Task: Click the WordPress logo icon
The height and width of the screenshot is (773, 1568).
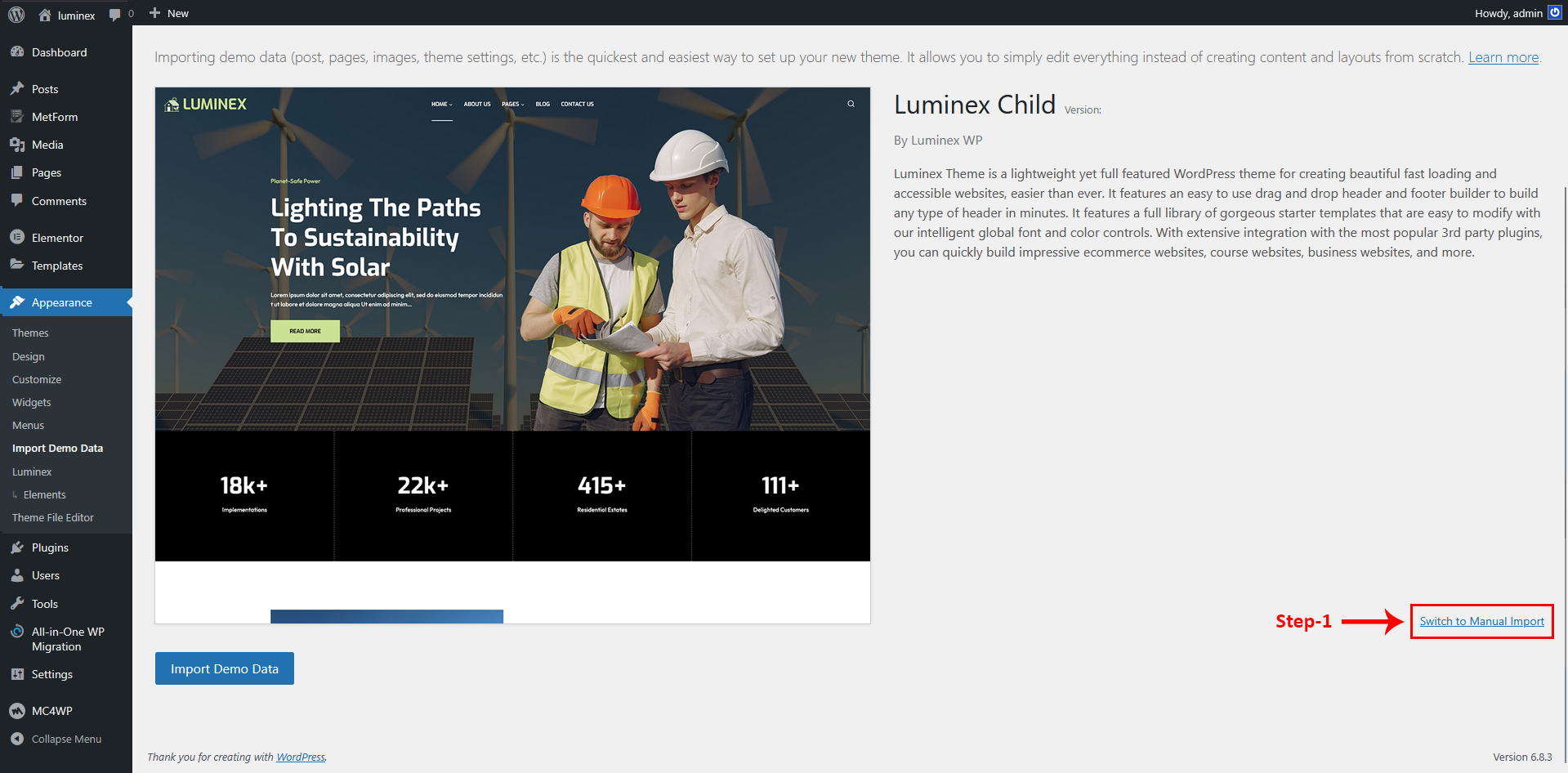Action: point(16,14)
